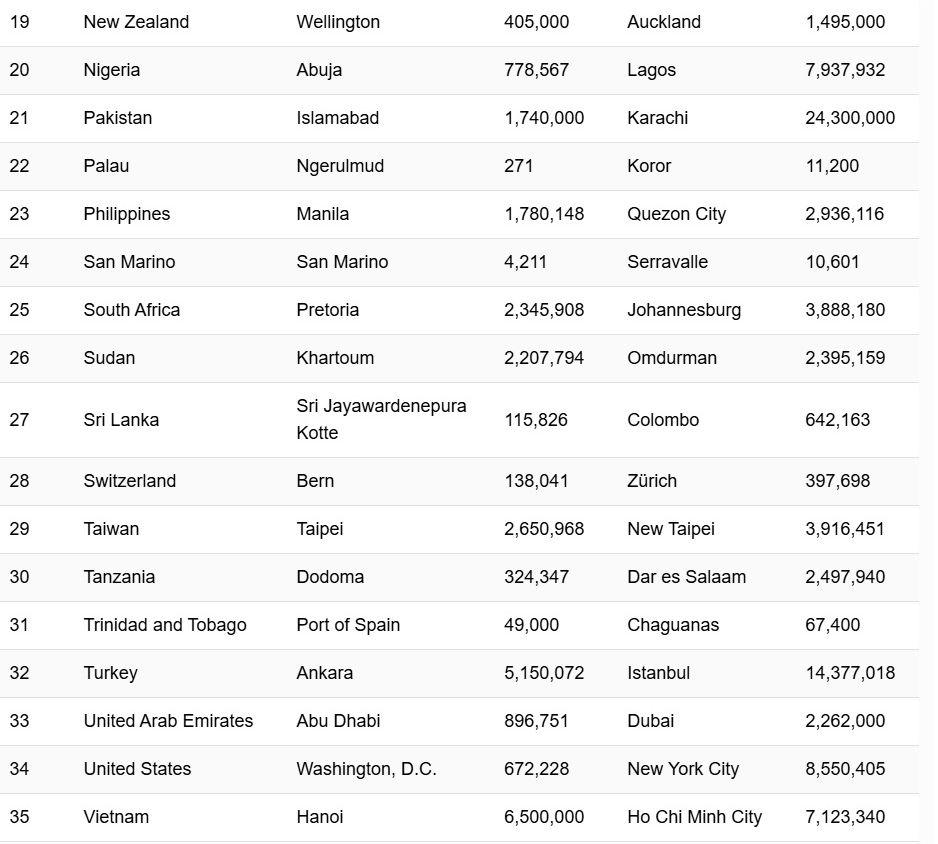The height and width of the screenshot is (844, 938).
Task: Click the Dar es Salaam cell
Action: coord(687,577)
